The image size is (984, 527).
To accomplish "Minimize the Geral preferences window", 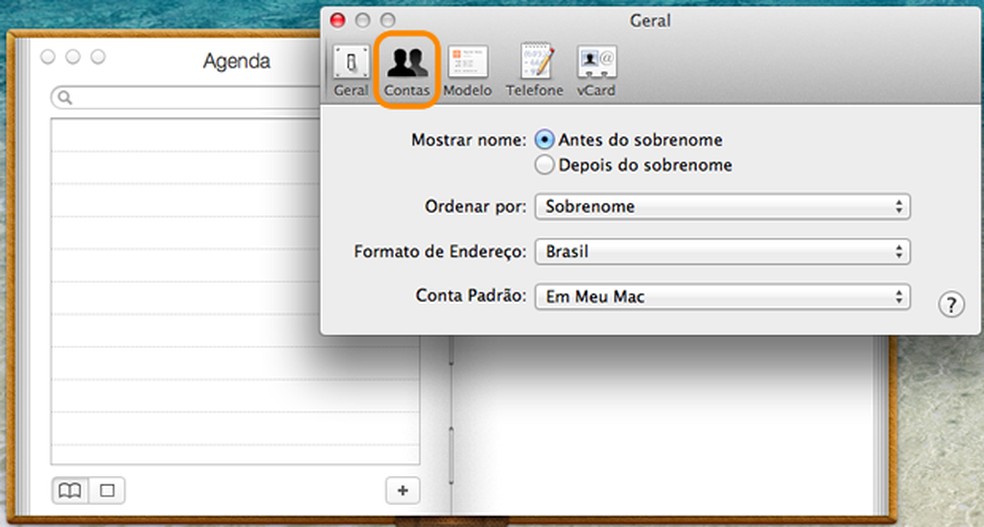I will pos(363,20).
